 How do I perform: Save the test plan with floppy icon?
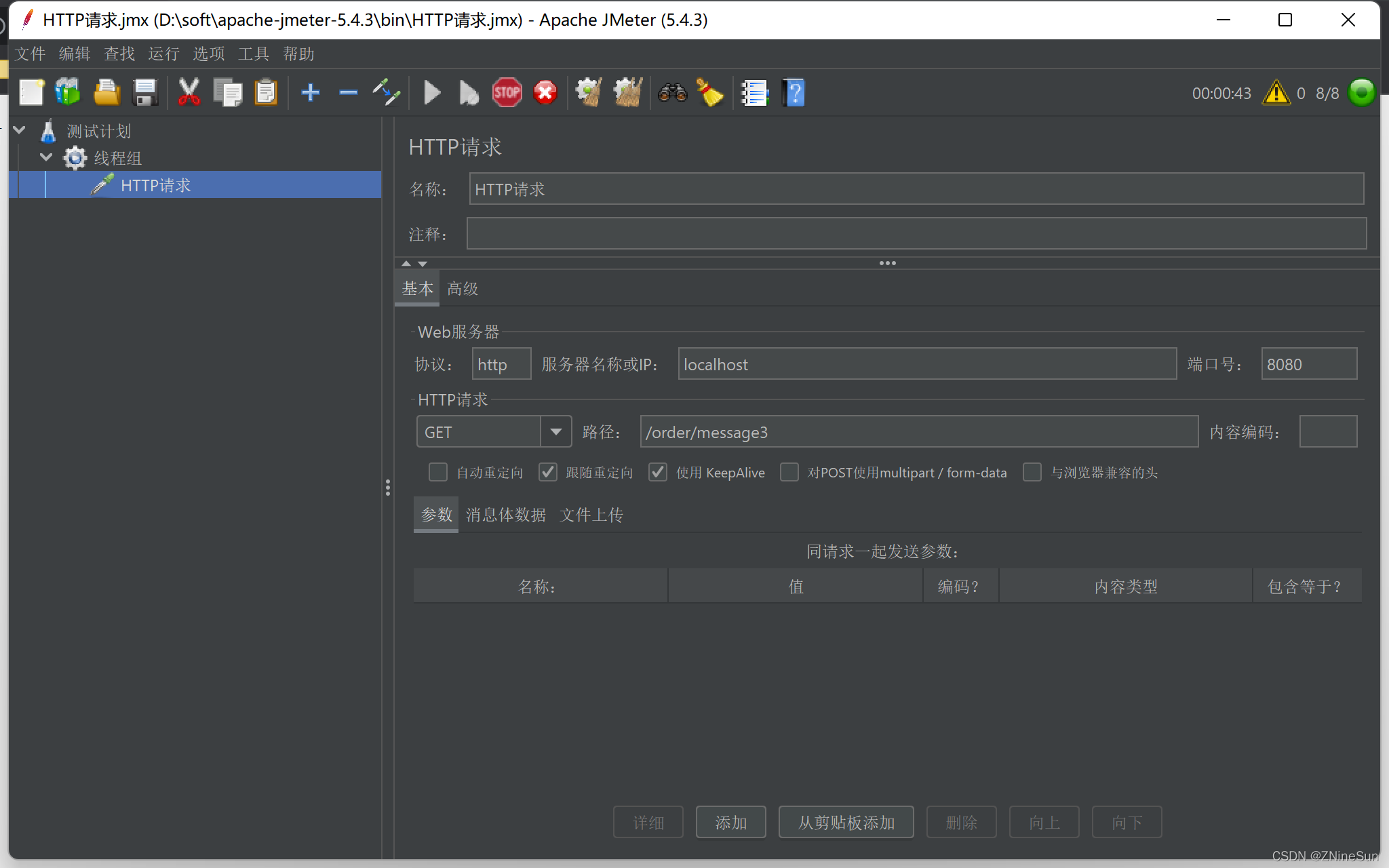click(146, 93)
